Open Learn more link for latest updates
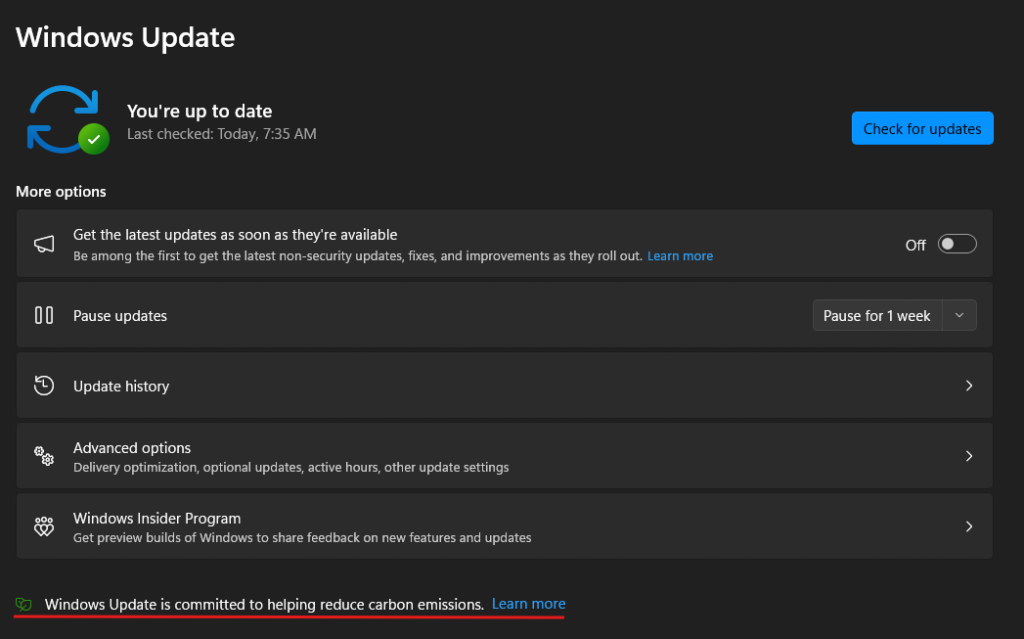The width and height of the screenshot is (1024, 639). [680, 256]
